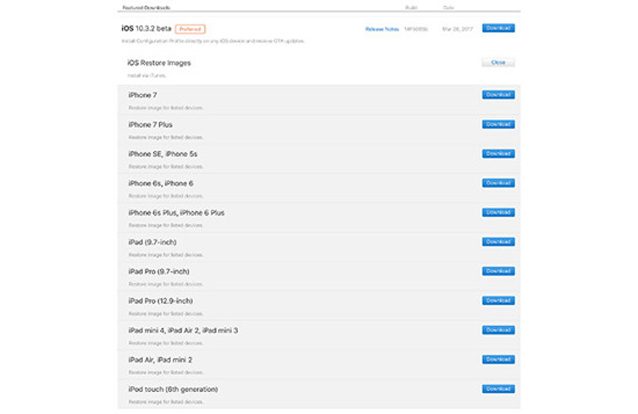Download the iPhone 6s Plus, 6 Plus restore image
This screenshot has width=638, height=414.
pos(498,212)
